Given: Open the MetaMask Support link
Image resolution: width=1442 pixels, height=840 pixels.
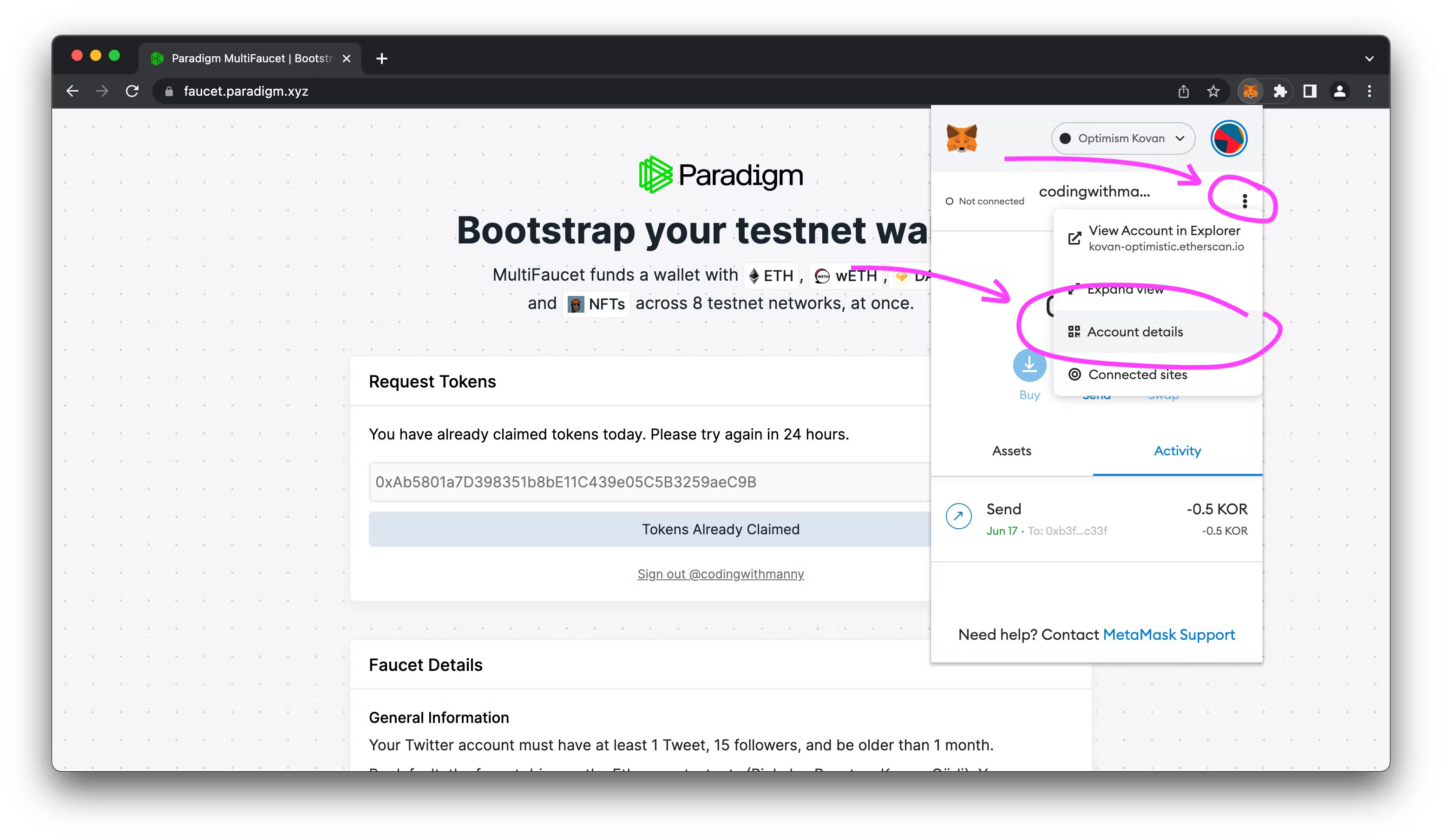Looking at the screenshot, I should [1168, 635].
